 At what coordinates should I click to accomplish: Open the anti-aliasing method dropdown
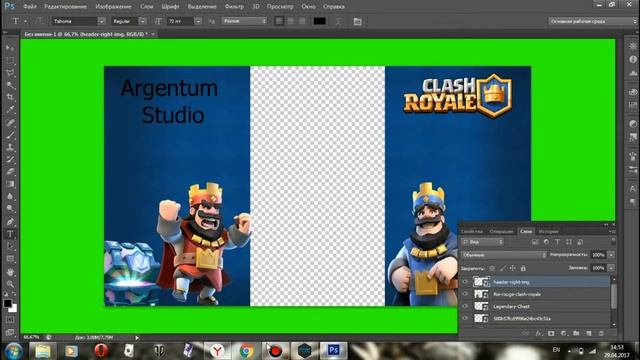[x=244, y=21]
